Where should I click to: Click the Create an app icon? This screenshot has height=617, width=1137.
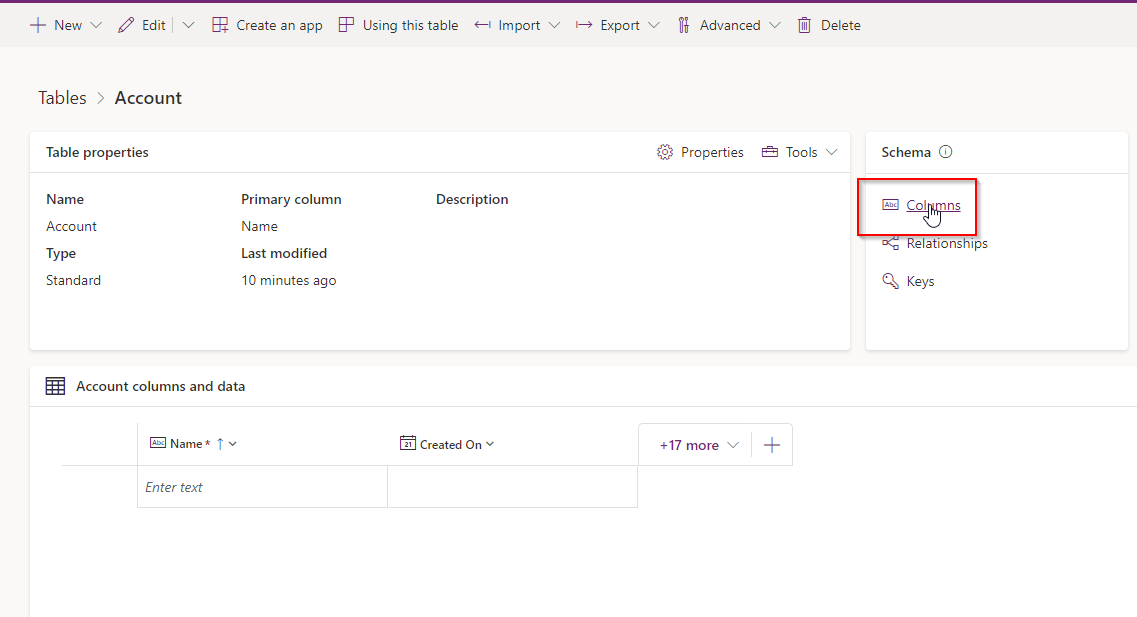(220, 25)
